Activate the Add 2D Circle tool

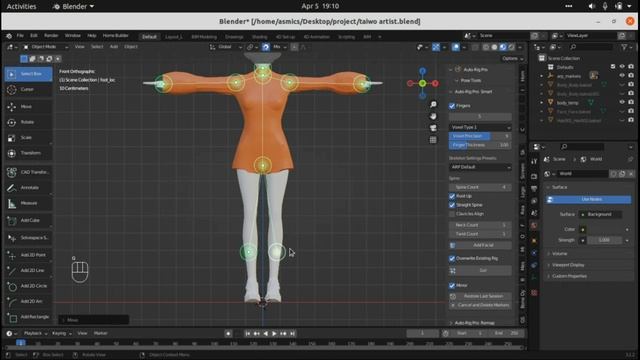coord(28,286)
